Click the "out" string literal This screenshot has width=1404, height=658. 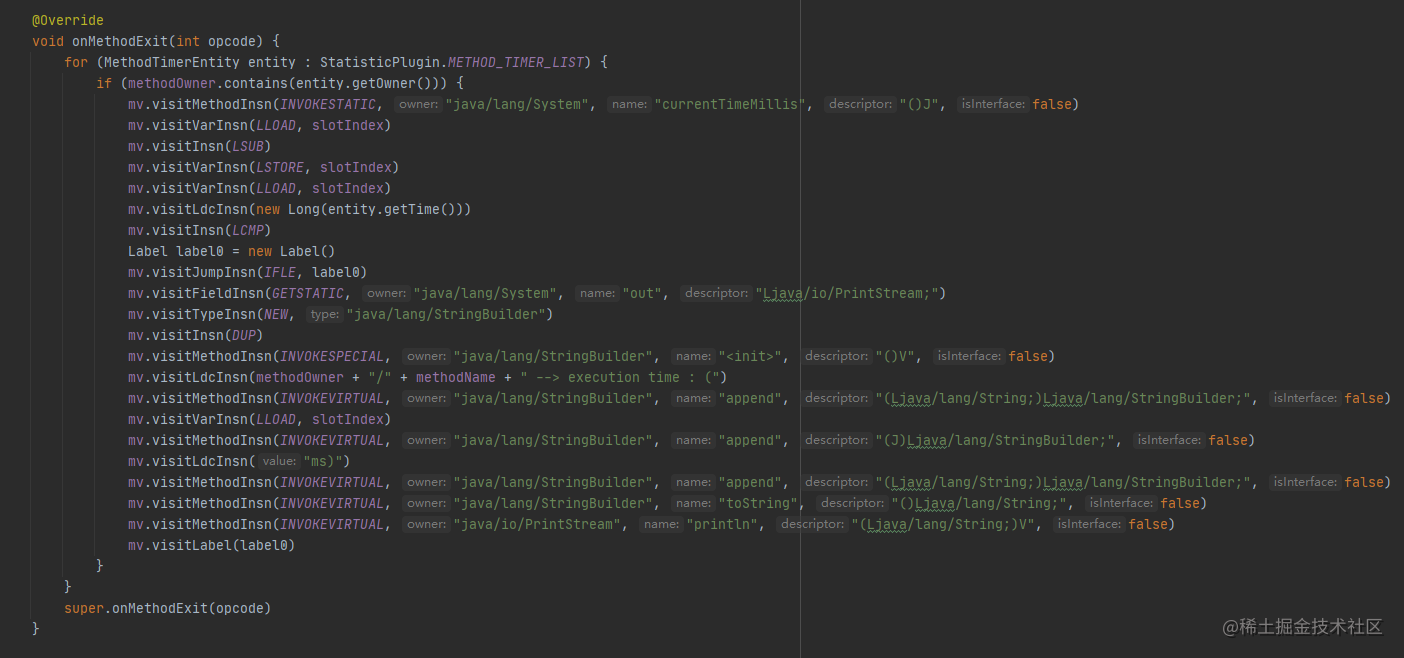[x=643, y=293]
